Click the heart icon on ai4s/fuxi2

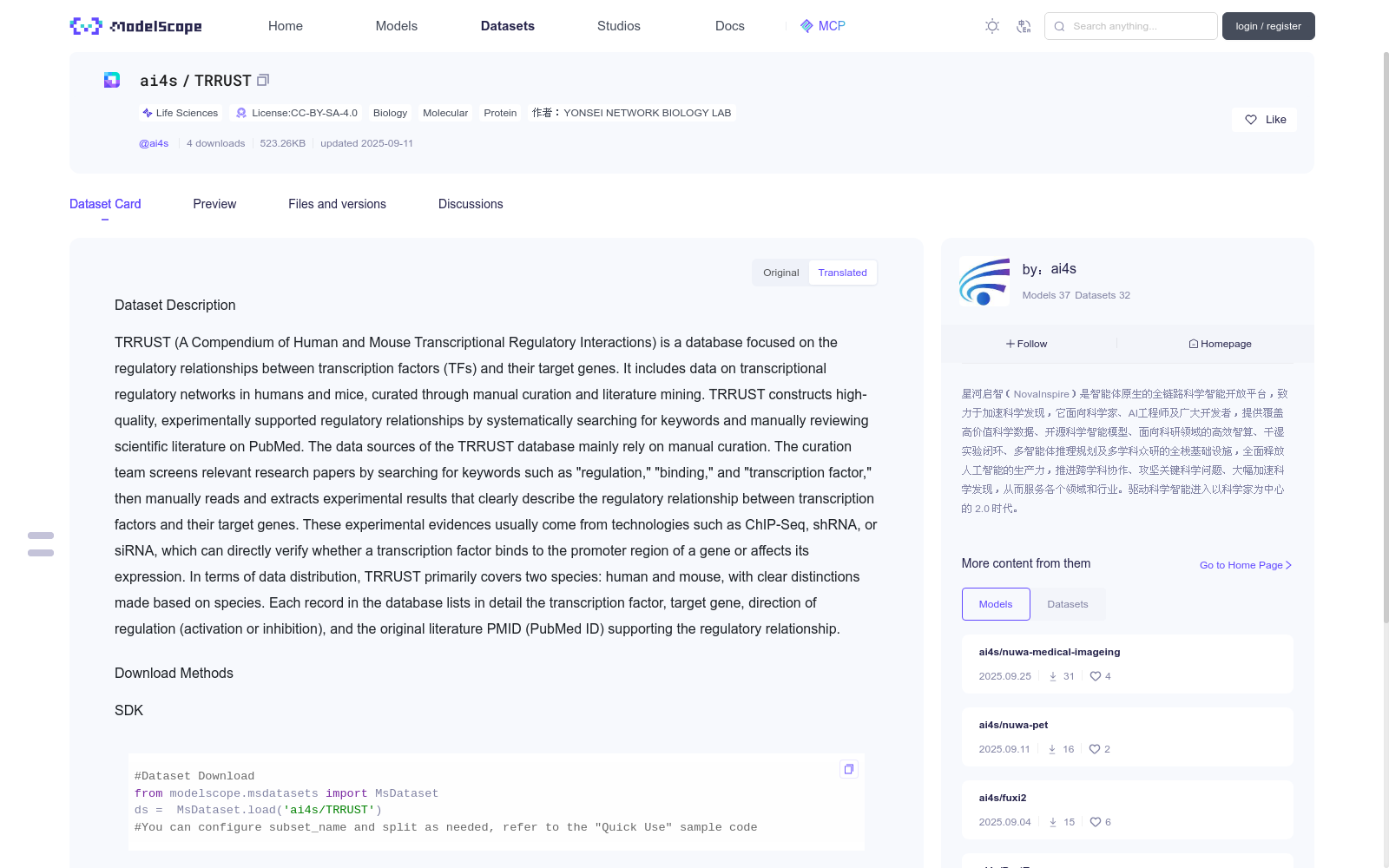[x=1096, y=822]
